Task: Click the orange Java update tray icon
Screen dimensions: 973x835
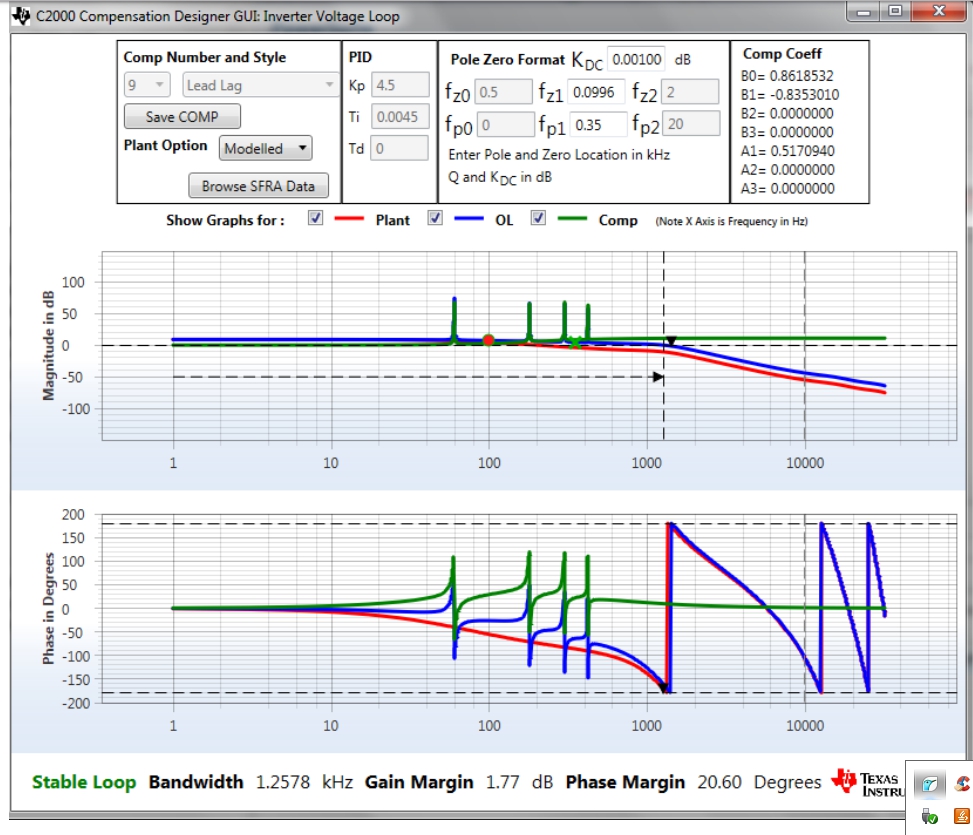Action: 962,816
